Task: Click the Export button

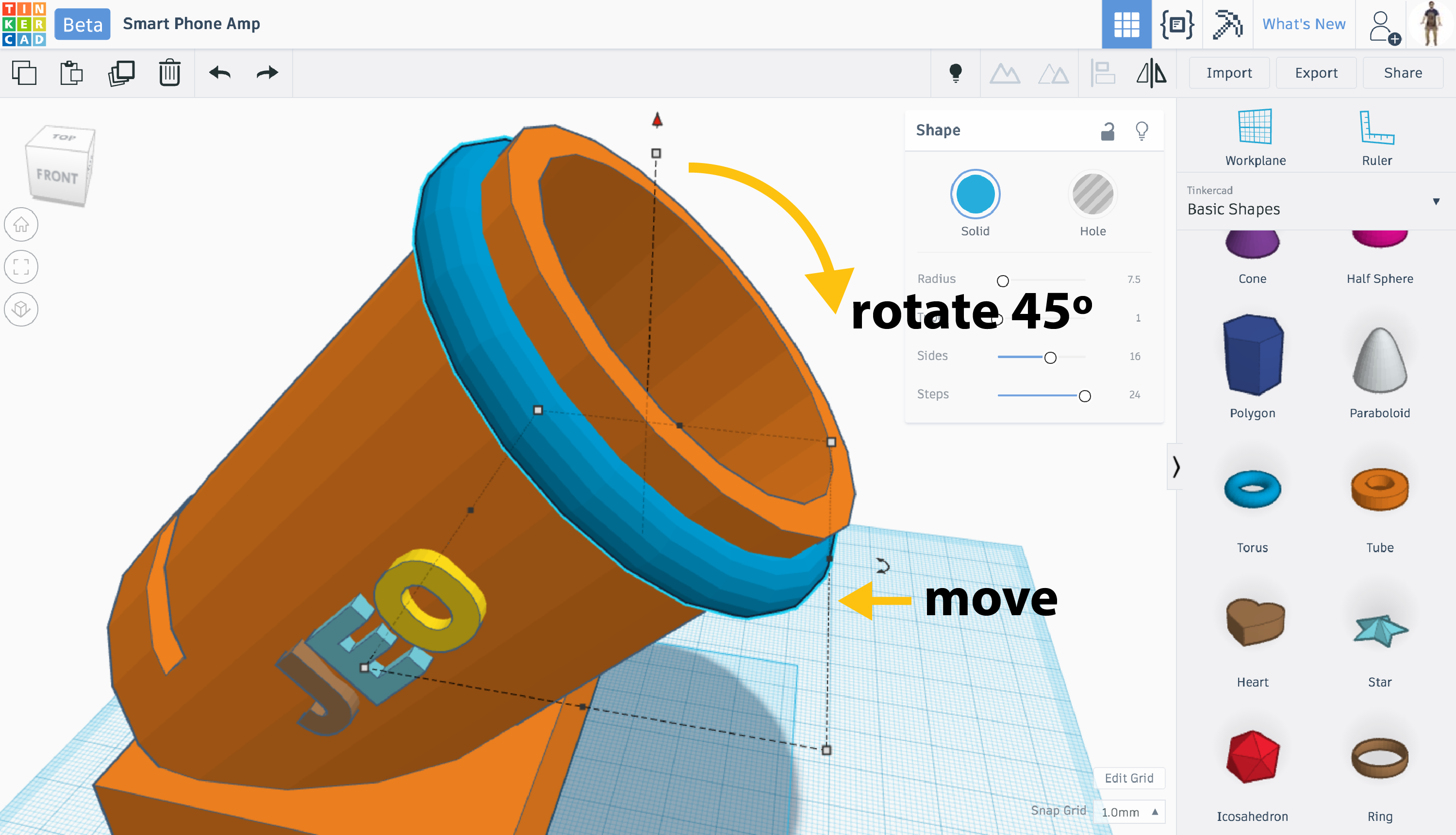Action: [x=1315, y=73]
